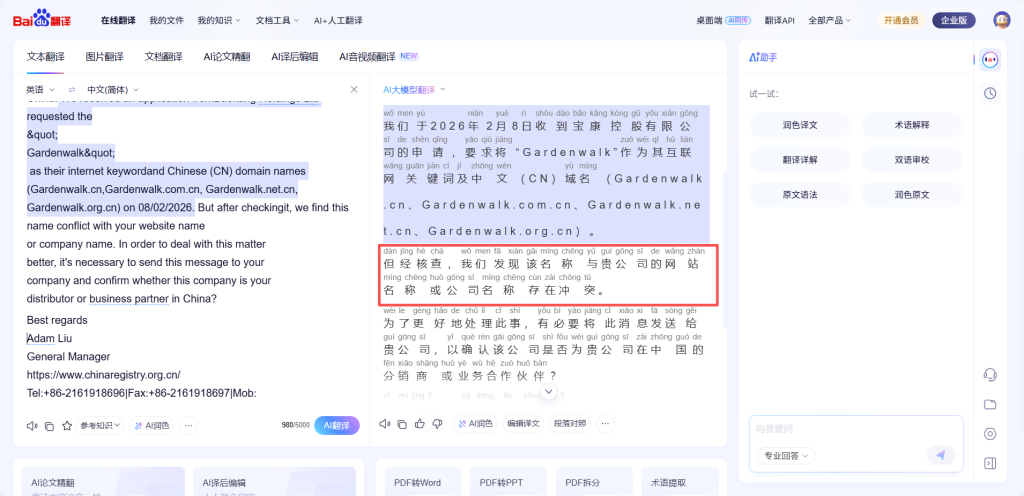Swap source and target languages
Image resolution: width=1024 pixels, height=496 pixels.
click(x=72, y=89)
